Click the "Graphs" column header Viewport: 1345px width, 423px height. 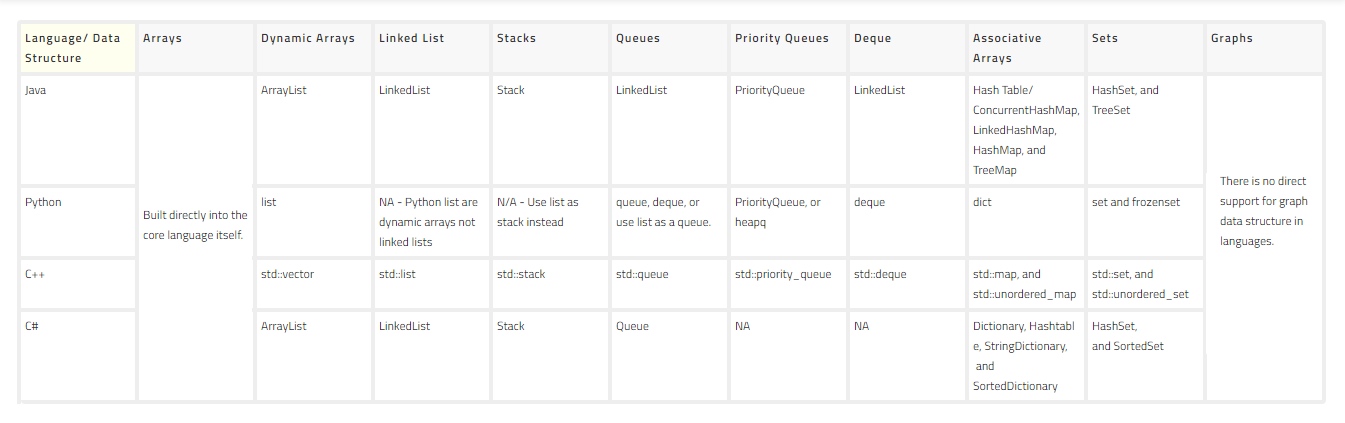(x=1232, y=38)
